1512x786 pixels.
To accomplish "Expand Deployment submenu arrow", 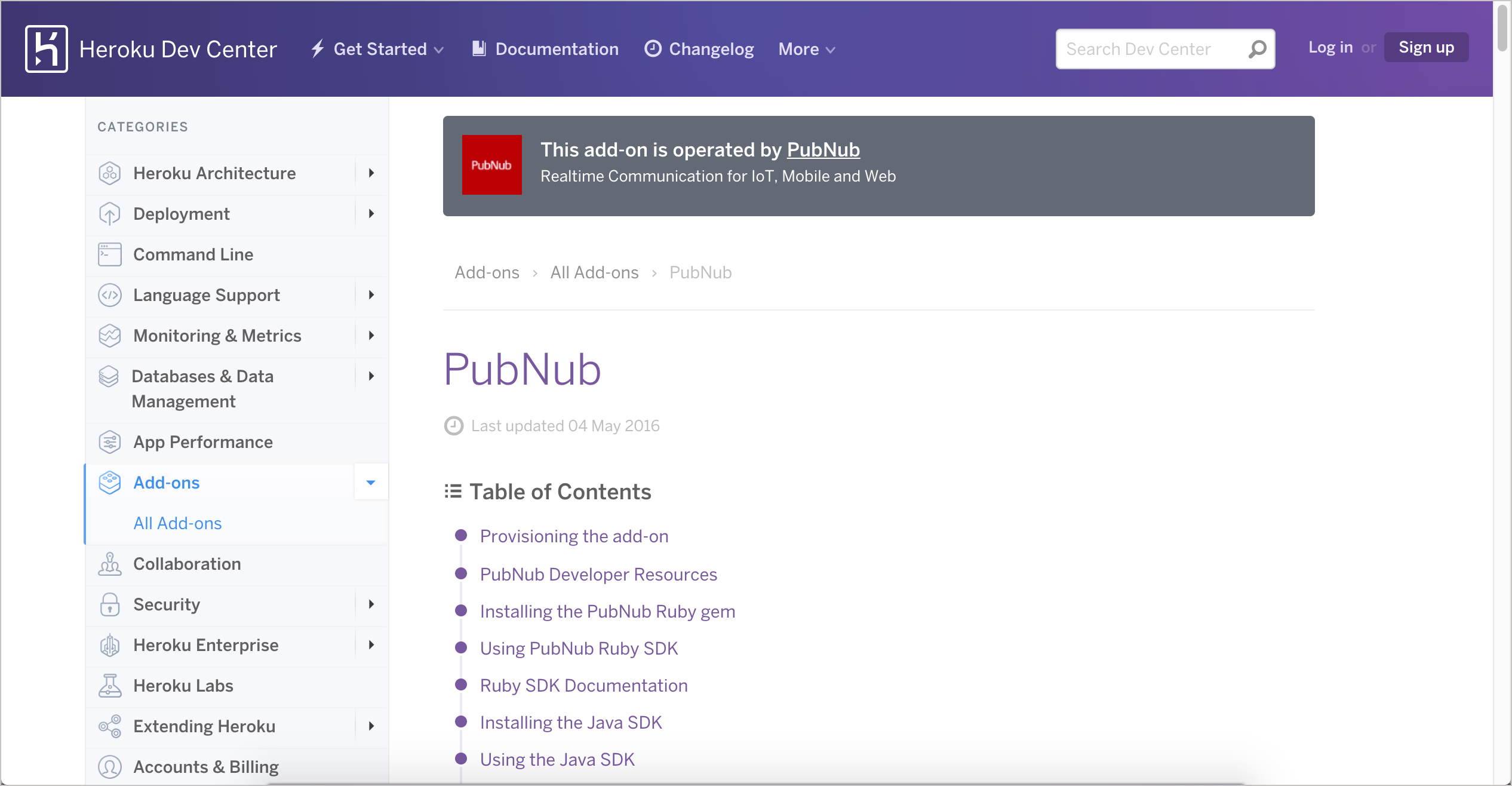I will 371,214.
